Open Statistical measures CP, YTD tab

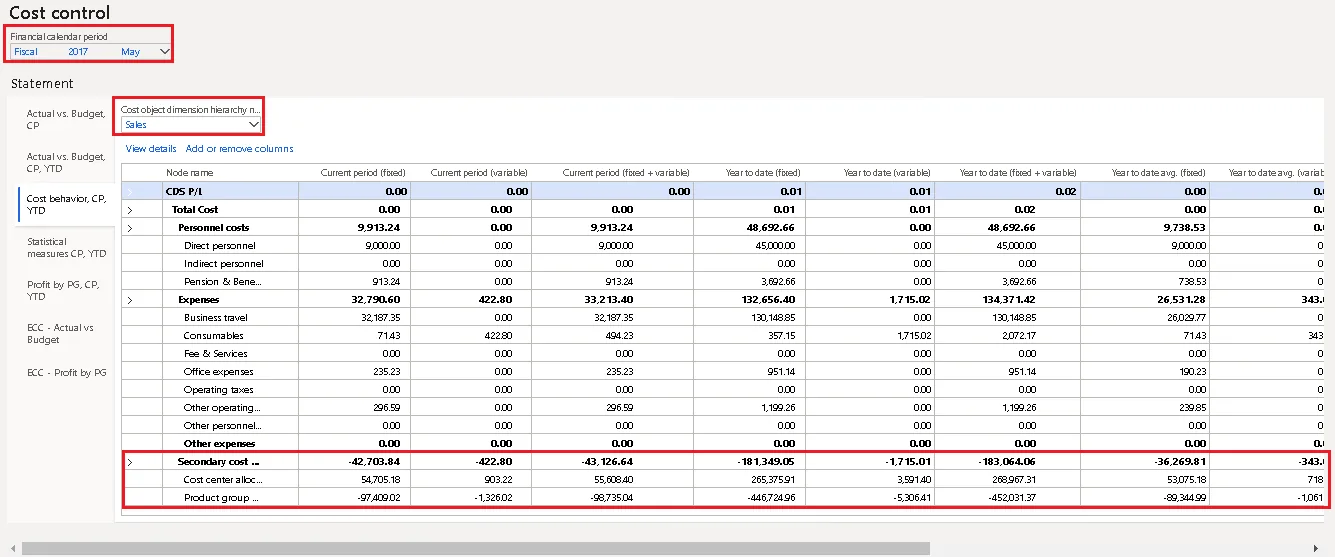[65, 247]
